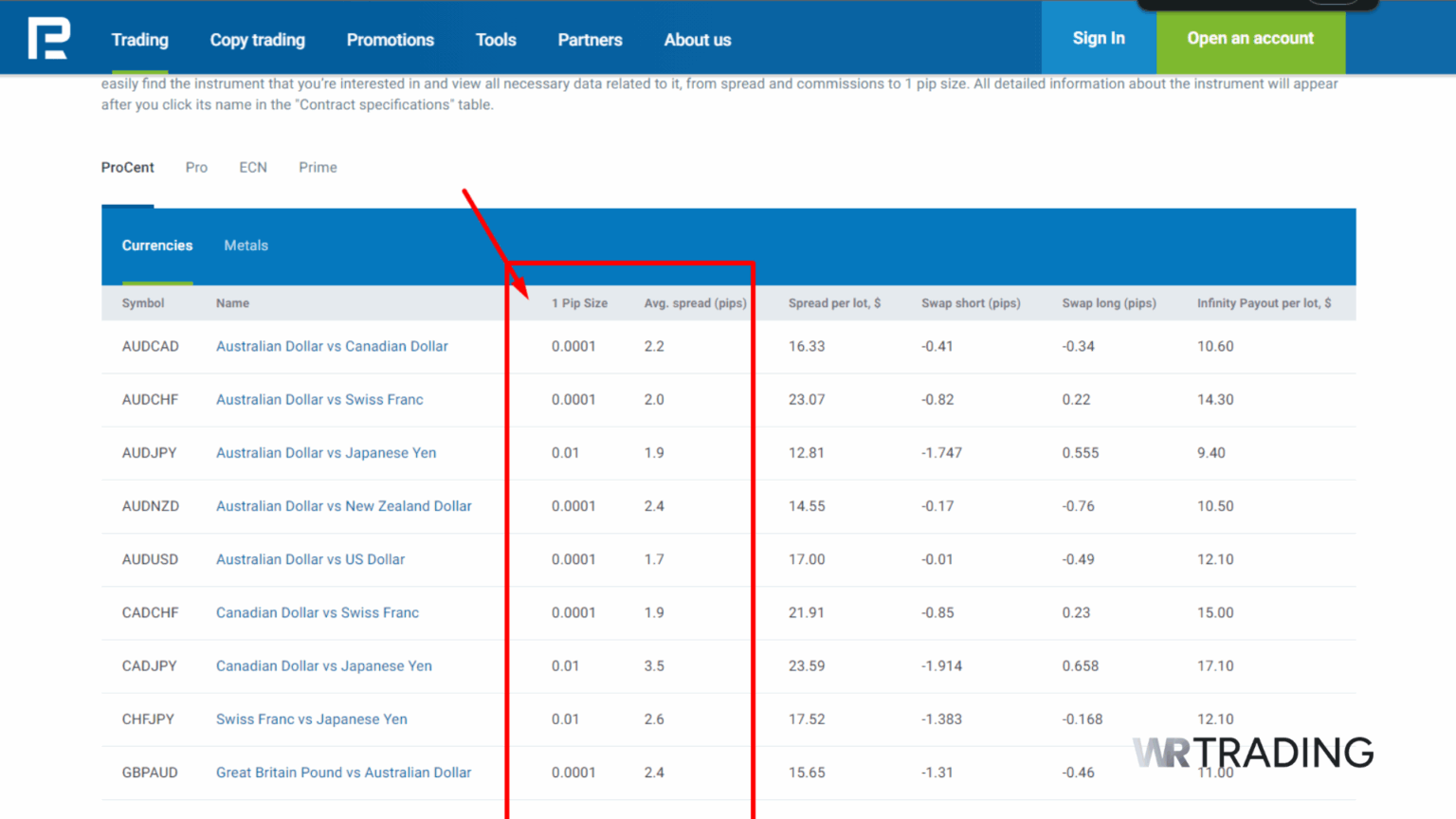
Task: Open Canadian Dollar vs Swiss Franc details
Action: [x=317, y=612]
